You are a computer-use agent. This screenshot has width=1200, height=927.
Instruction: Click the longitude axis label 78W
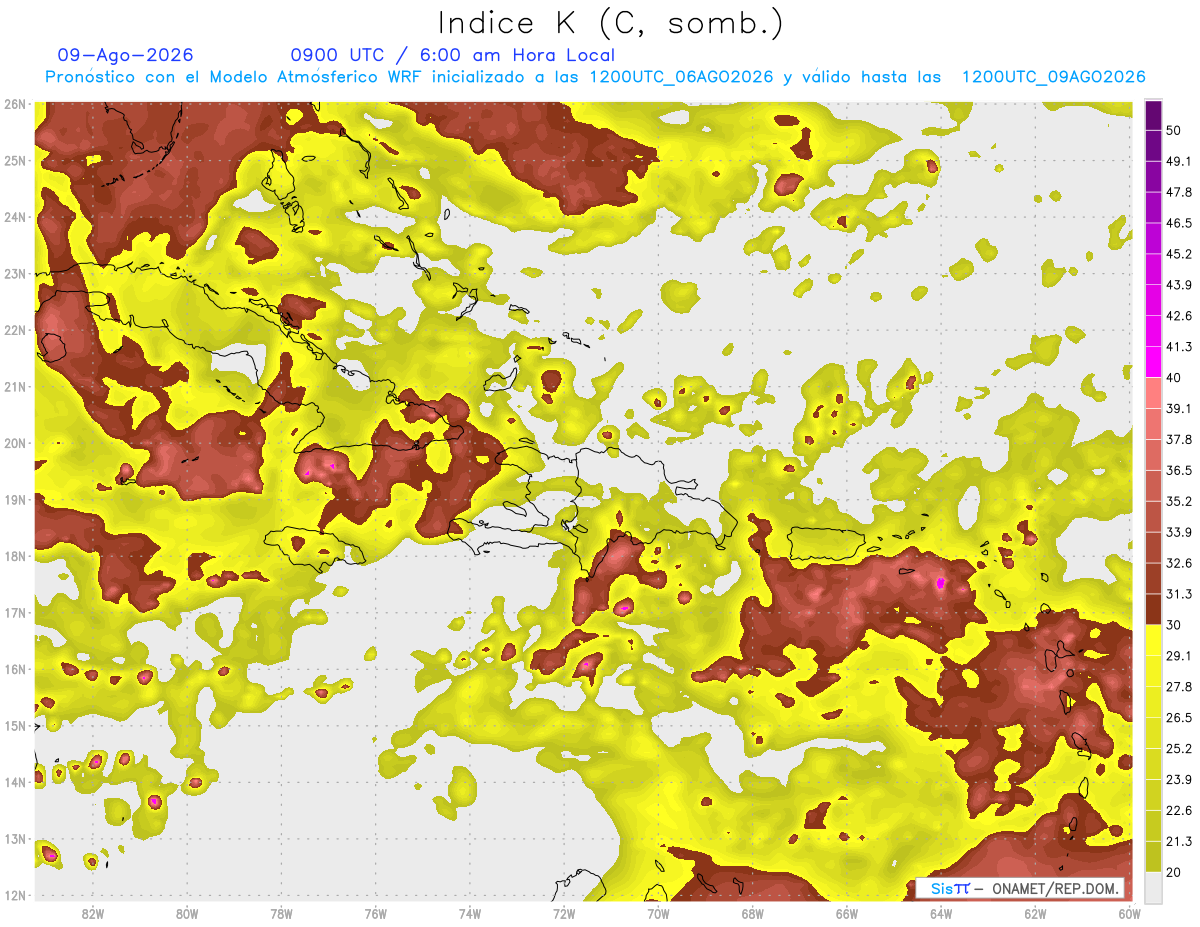[x=281, y=913]
